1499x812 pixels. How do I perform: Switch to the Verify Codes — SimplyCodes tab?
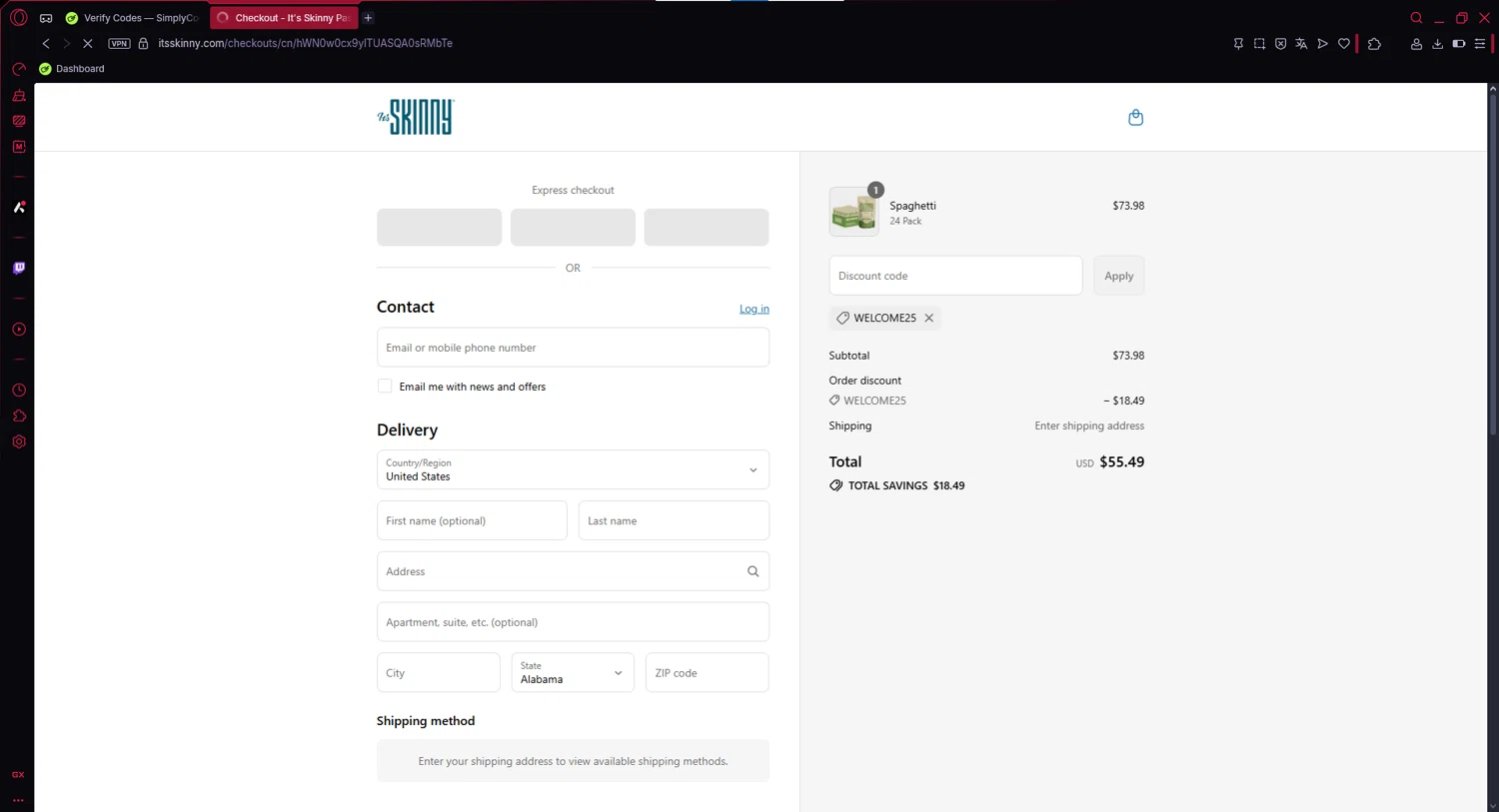(x=132, y=18)
